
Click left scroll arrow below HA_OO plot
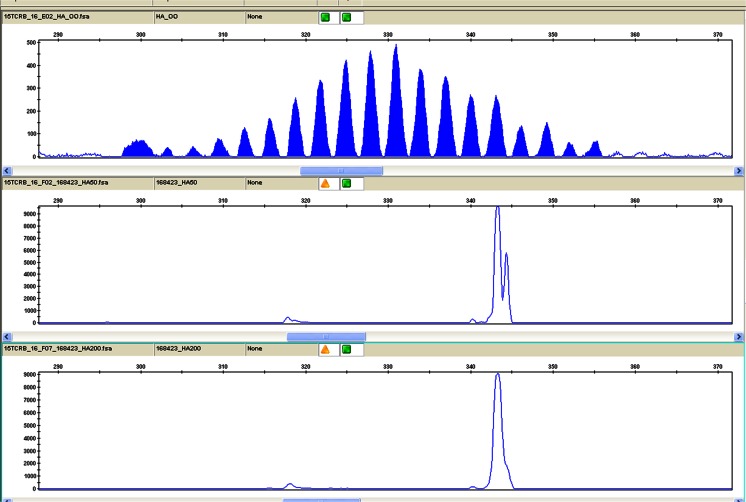[x=7, y=170]
